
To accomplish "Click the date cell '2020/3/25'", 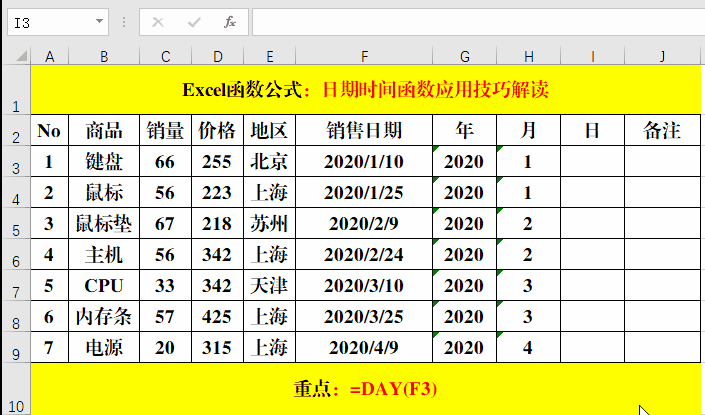I will (x=364, y=316).
